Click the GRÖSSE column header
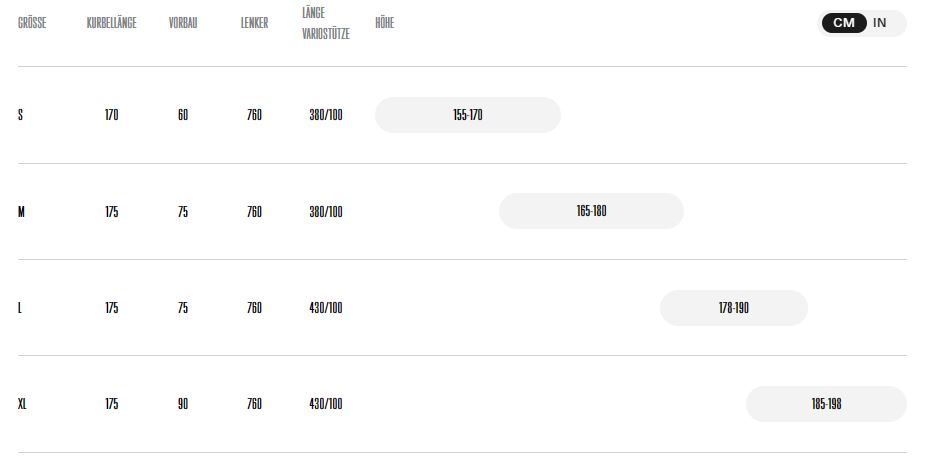The height and width of the screenshot is (467, 931). (32, 23)
